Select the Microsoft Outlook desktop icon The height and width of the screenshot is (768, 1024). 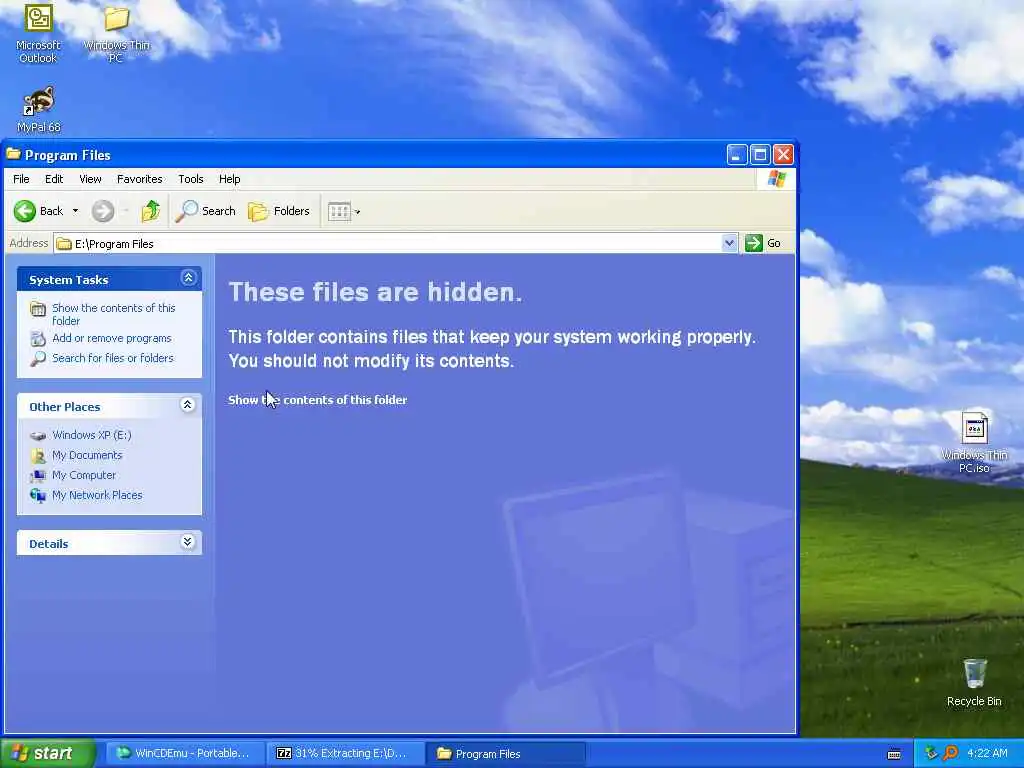[x=38, y=33]
